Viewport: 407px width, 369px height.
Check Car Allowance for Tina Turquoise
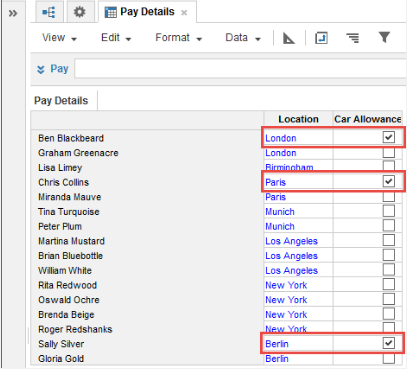click(x=389, y=211)
